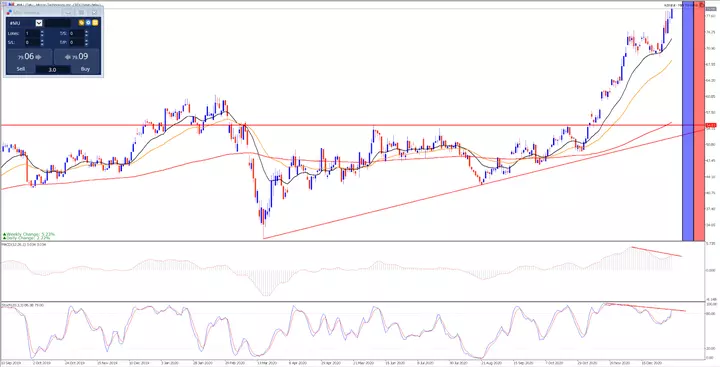Select the red trendline on Stochastic indicator

646,307
